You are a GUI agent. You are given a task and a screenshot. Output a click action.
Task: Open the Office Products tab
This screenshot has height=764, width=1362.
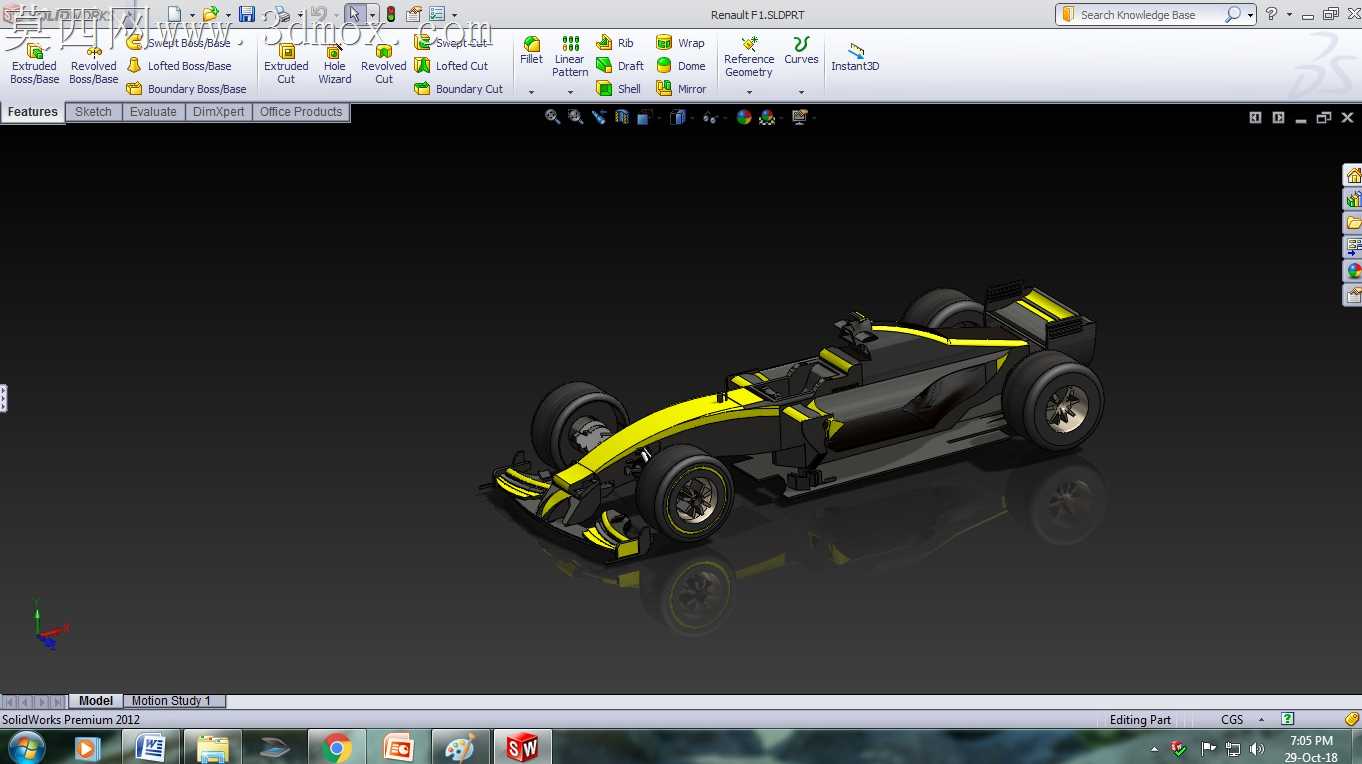(x=301, y=112)
